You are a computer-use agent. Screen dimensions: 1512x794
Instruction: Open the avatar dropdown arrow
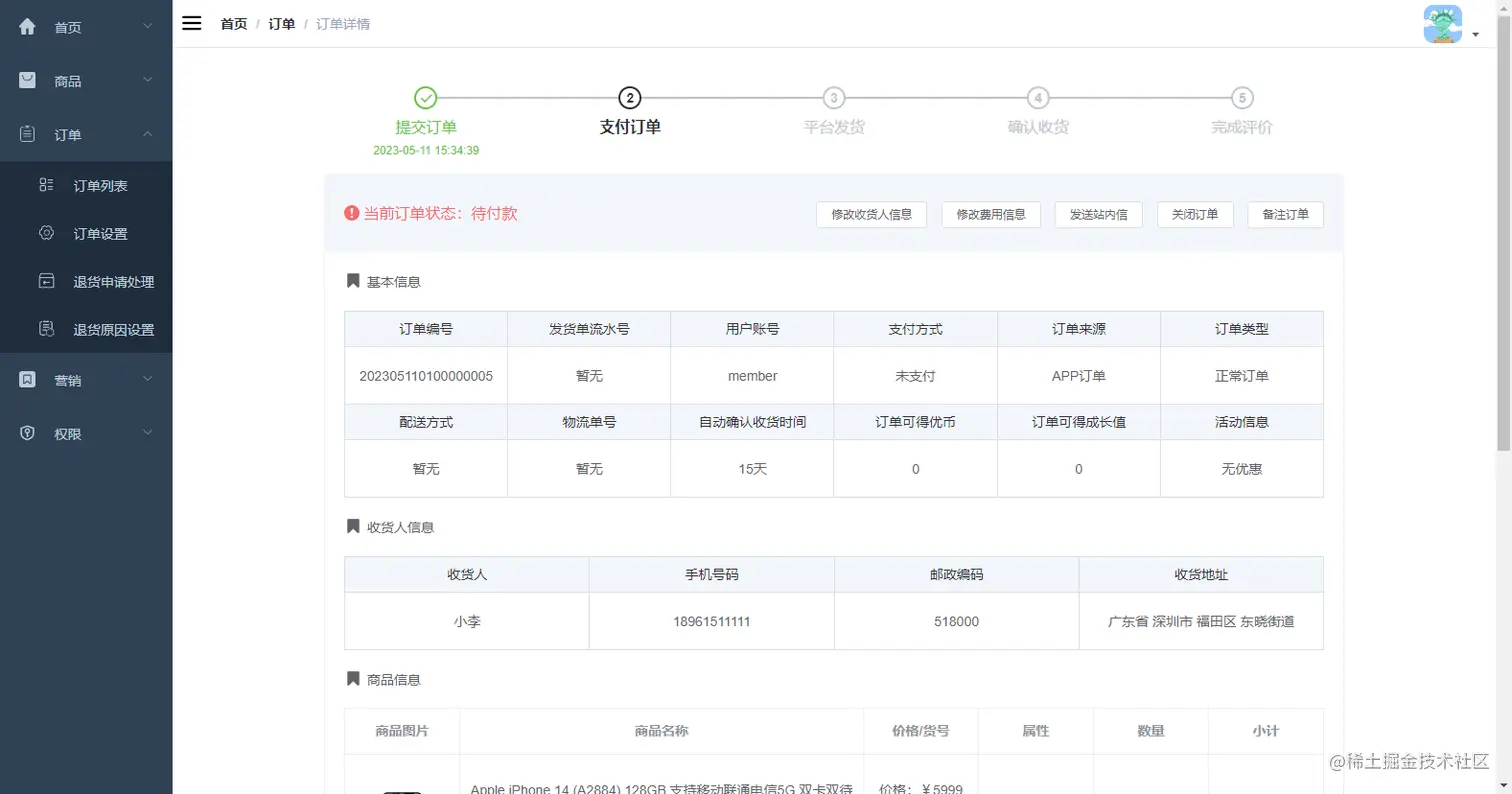[x=1476, y=35]
